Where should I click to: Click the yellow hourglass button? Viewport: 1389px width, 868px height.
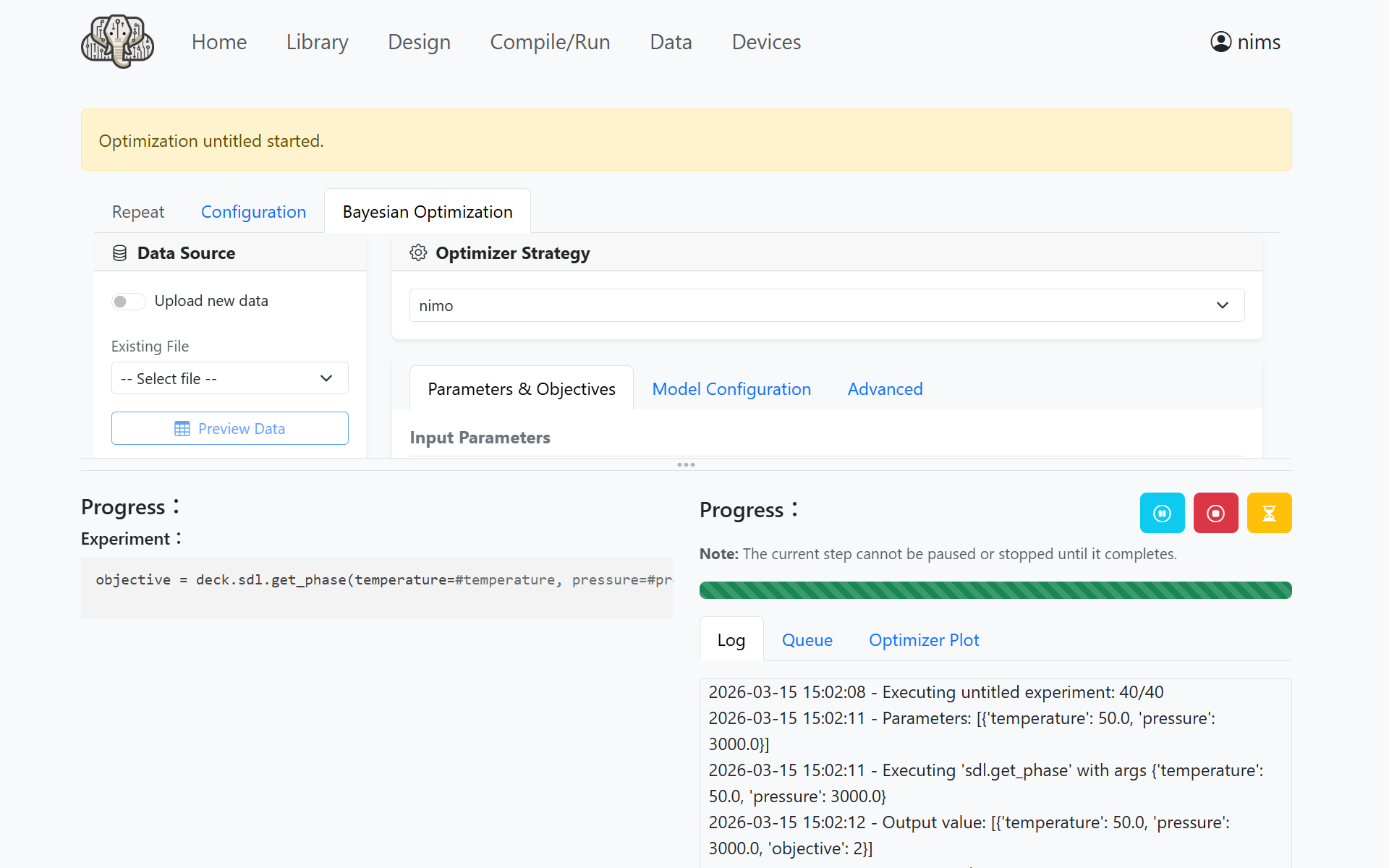[1269, 513]
